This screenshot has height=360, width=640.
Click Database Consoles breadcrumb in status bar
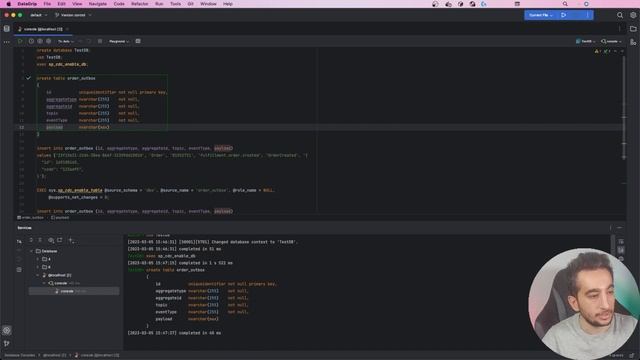pyautogui.click(x=20, y=355)
